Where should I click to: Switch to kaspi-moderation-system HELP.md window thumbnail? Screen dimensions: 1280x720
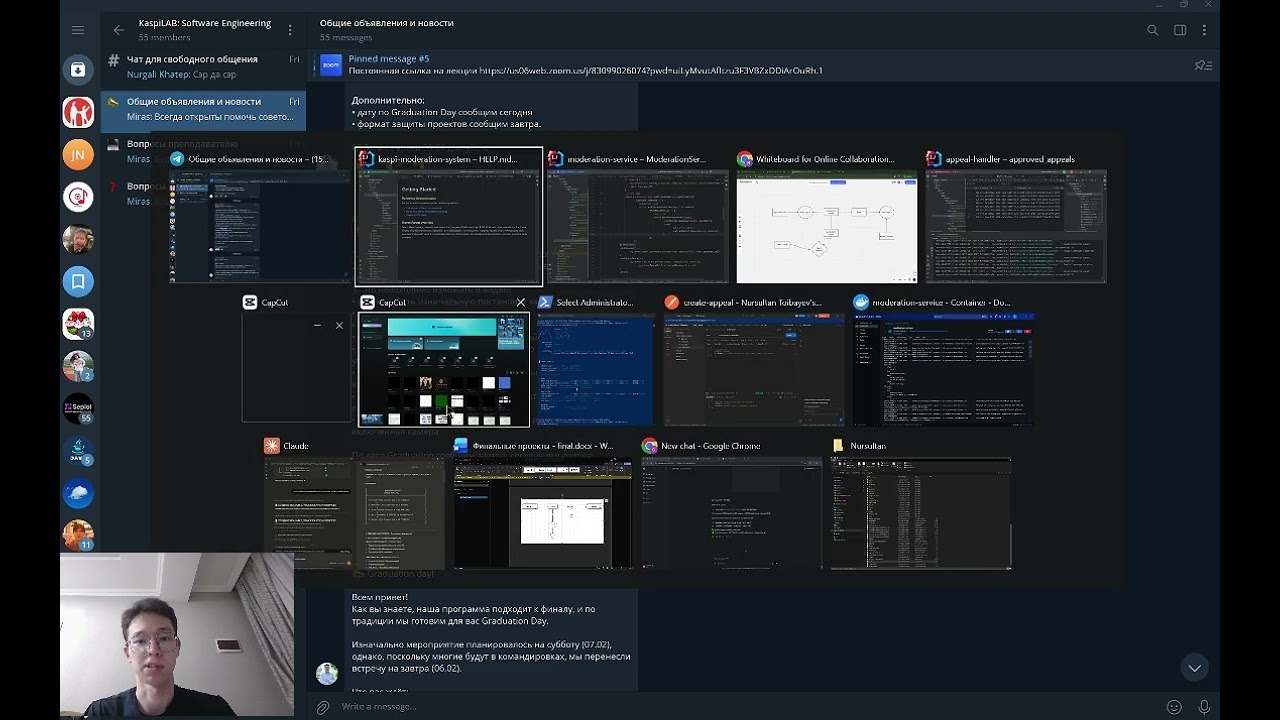449,217
